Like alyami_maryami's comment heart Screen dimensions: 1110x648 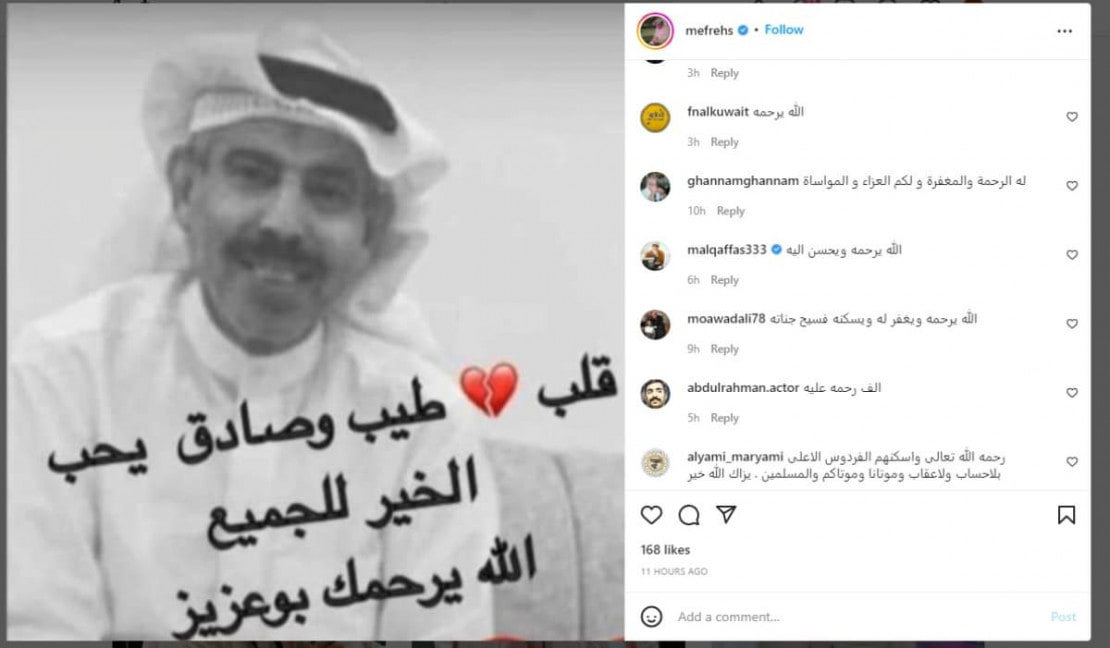click(1072, 462)
